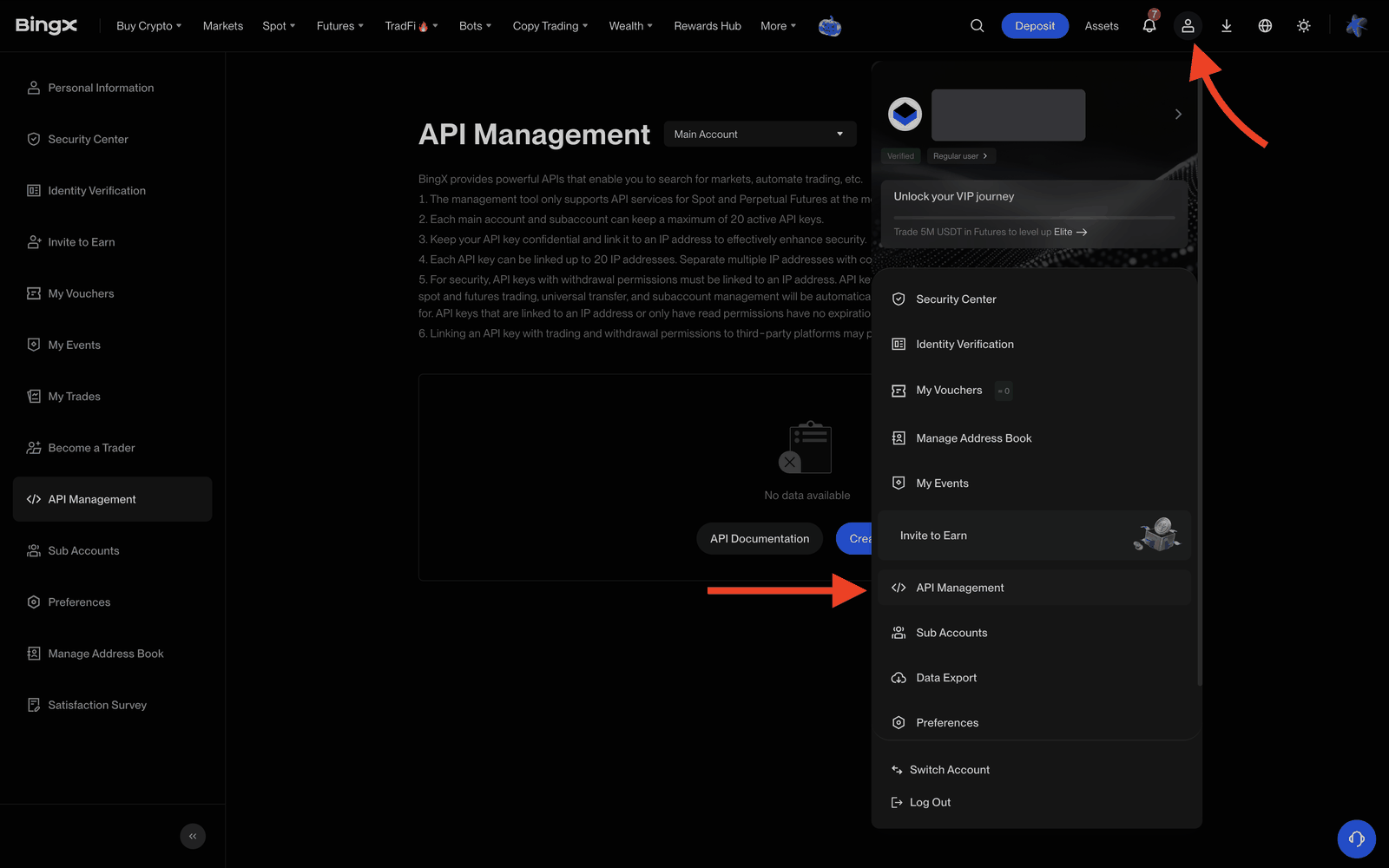Open the Futures dropdown menu
This screenshot has width=1389, height=868.
(x=340, y=26)
